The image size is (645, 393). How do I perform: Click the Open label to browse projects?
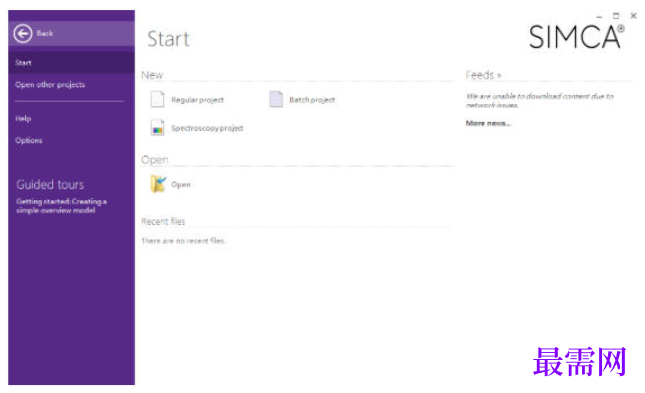(181, 184)
